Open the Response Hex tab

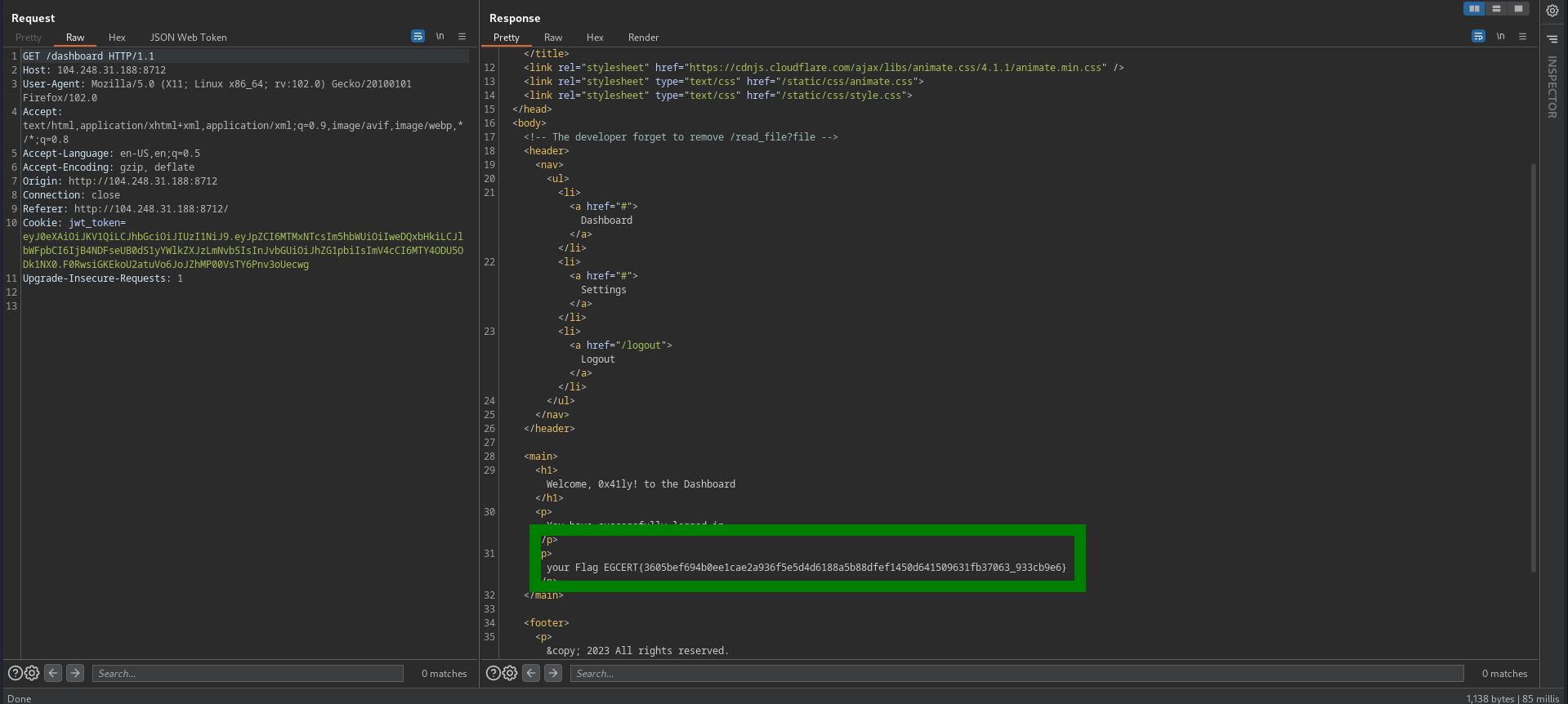[595, 38]
